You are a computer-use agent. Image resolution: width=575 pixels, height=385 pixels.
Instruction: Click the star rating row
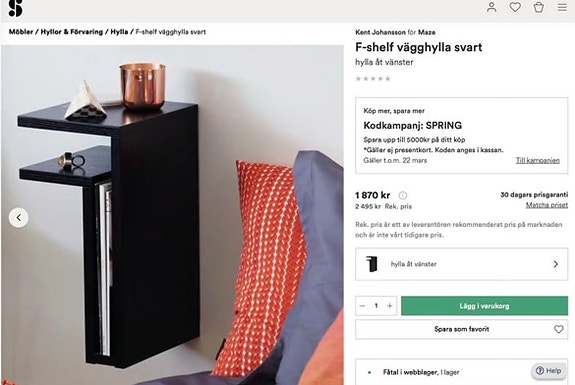(x=373, y=78)
